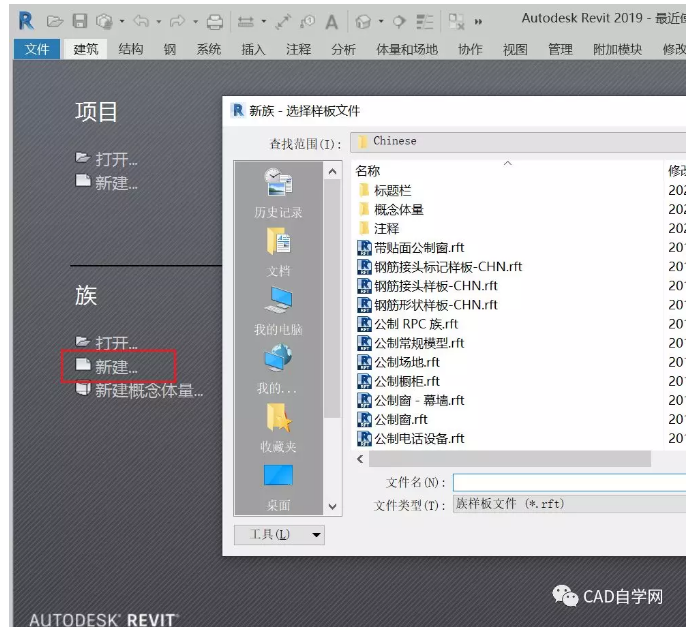The width and height of the screenshot is (697, 634).
Task: Switch to the 视图 ribbon tab
Action: (x=515, y=49)
